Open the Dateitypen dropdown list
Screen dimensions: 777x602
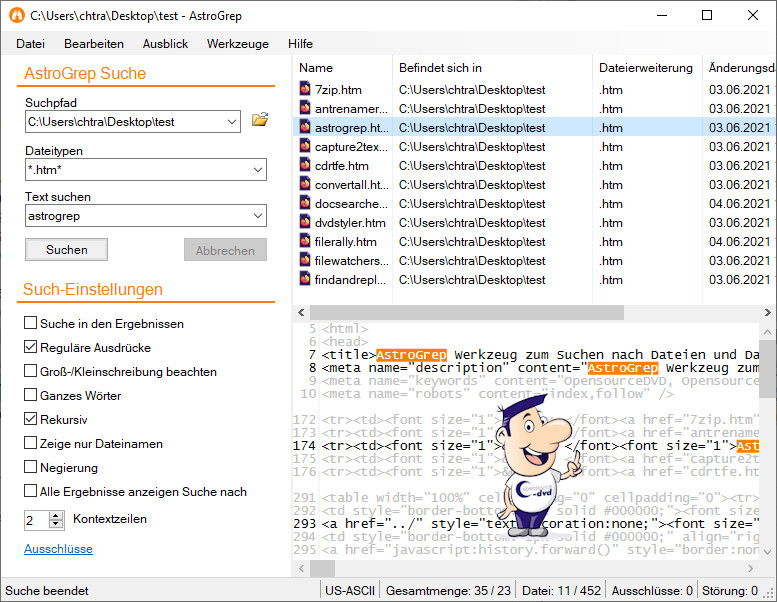(x=258, y=169)
